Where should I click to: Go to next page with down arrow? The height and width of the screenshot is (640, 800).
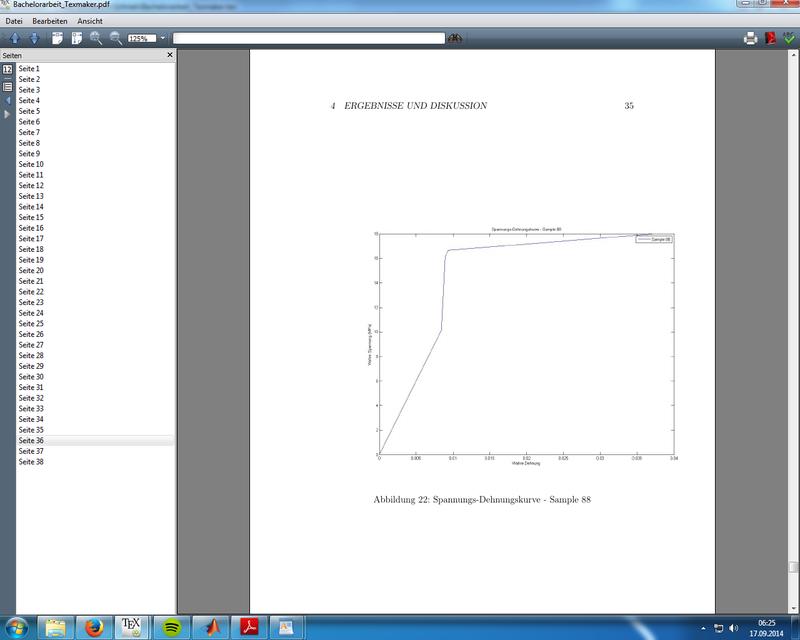coord(34,38)
